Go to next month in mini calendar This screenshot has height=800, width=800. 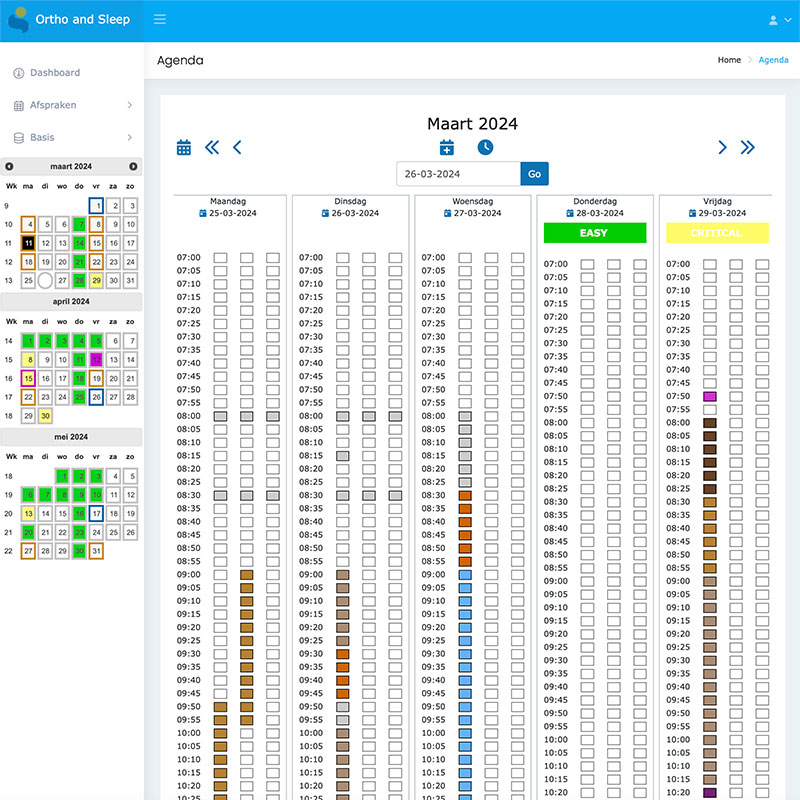(x=133, y=166)
